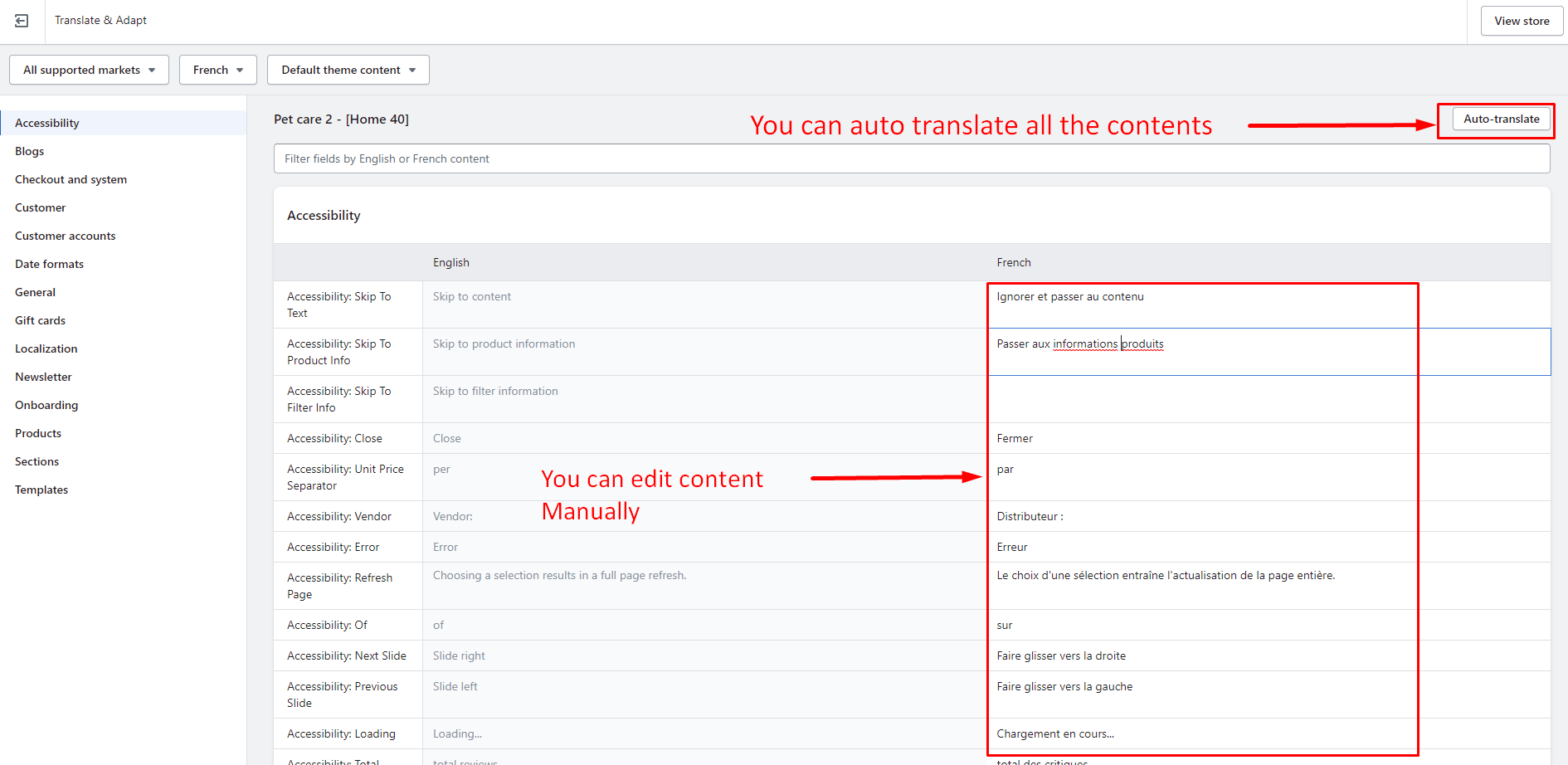This screenshot has height=765, width=1568.
Task: Click the View store button
Action: (1521, 21)
